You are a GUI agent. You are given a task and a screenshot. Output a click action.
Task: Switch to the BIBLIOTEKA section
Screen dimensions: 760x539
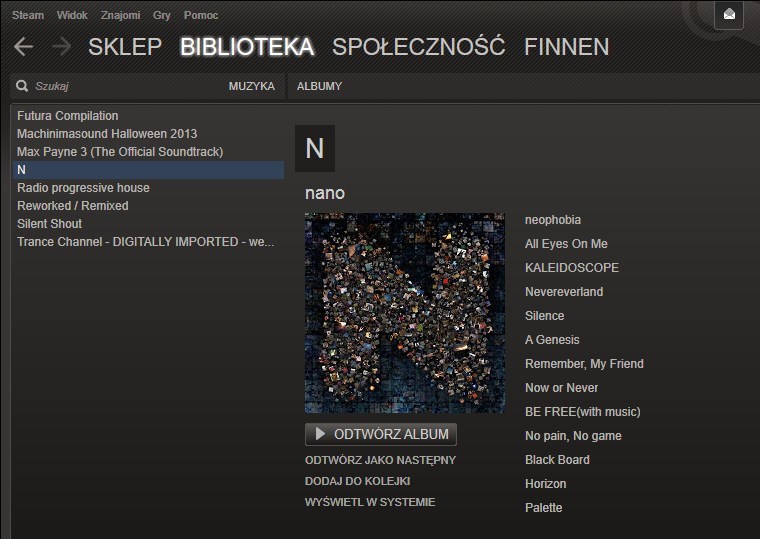(x=247, y=47)
